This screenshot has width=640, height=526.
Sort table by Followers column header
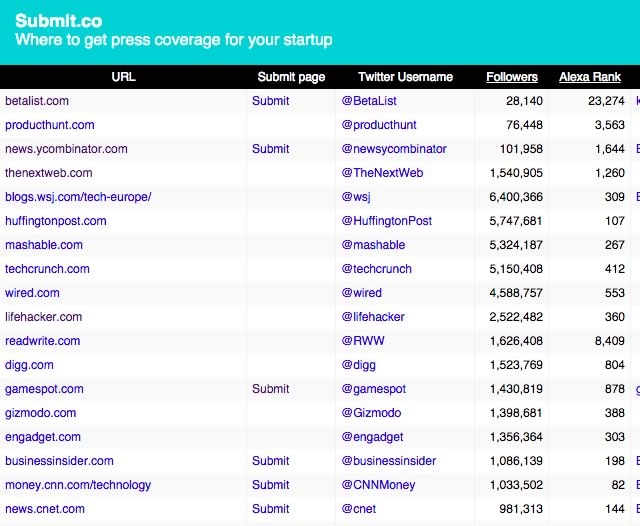pos(512,77)
